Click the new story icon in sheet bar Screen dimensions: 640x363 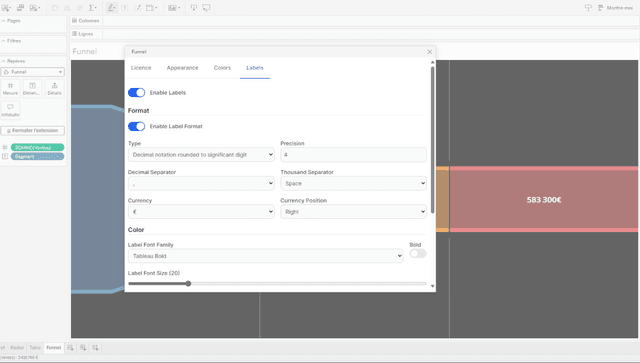click(x=95, y=347)
